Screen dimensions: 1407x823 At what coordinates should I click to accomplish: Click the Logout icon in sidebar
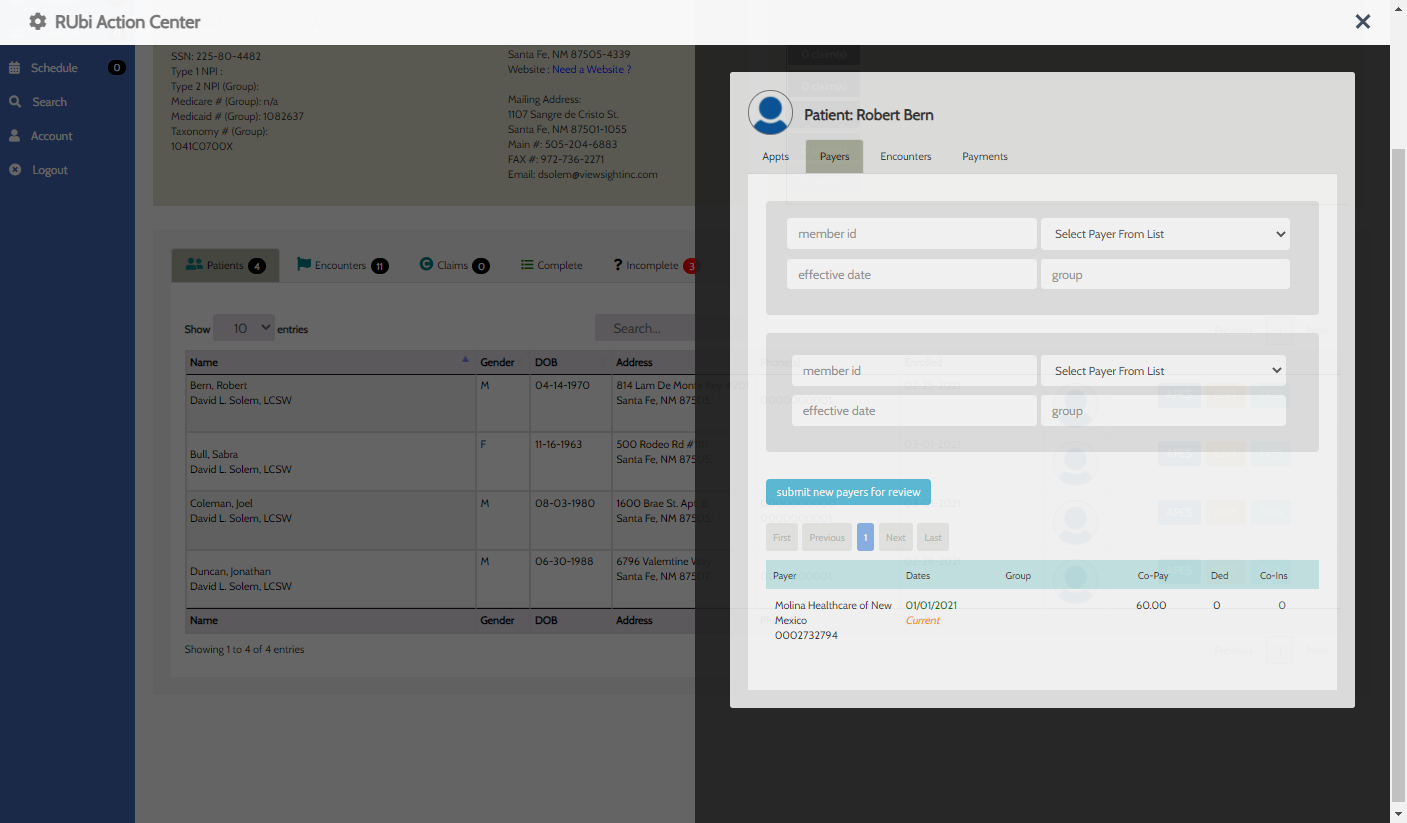pyautogui.click(x=15, y=170)
